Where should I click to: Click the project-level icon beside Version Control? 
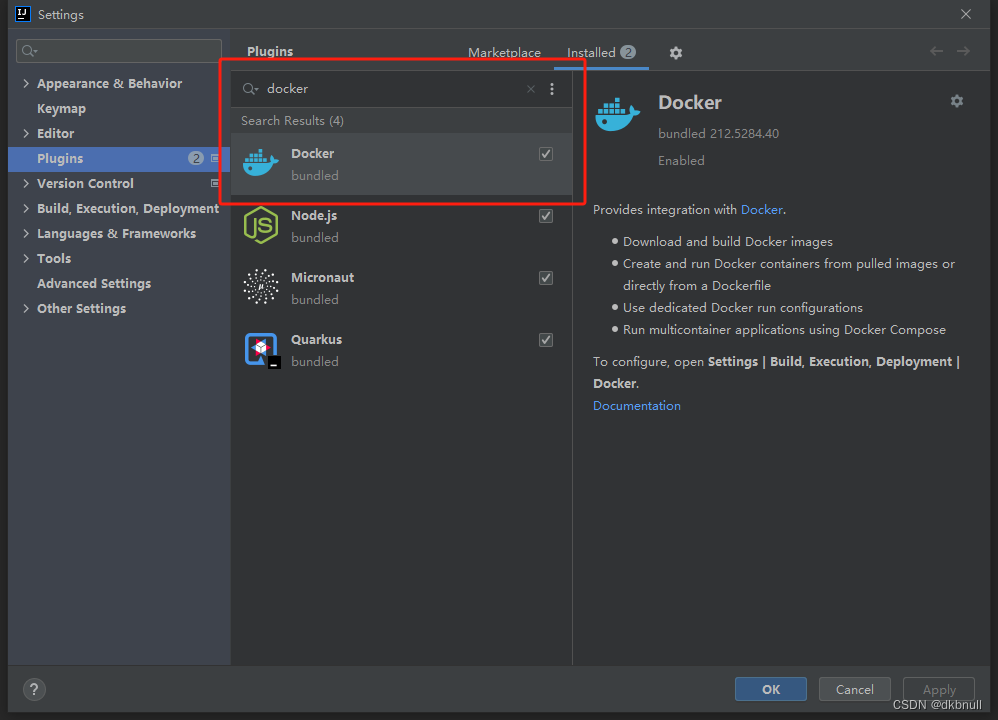[x=214, y=183]
